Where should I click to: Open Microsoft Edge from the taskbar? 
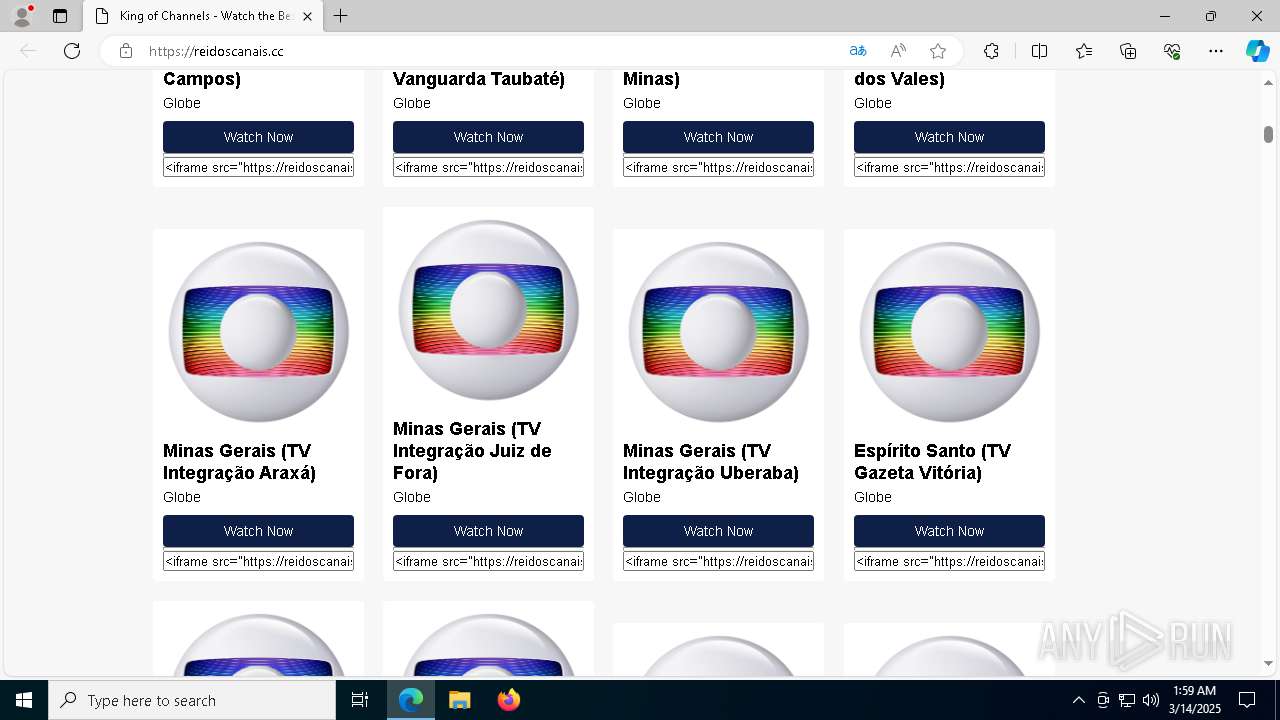pyautogui.click(x=411, y=700)
